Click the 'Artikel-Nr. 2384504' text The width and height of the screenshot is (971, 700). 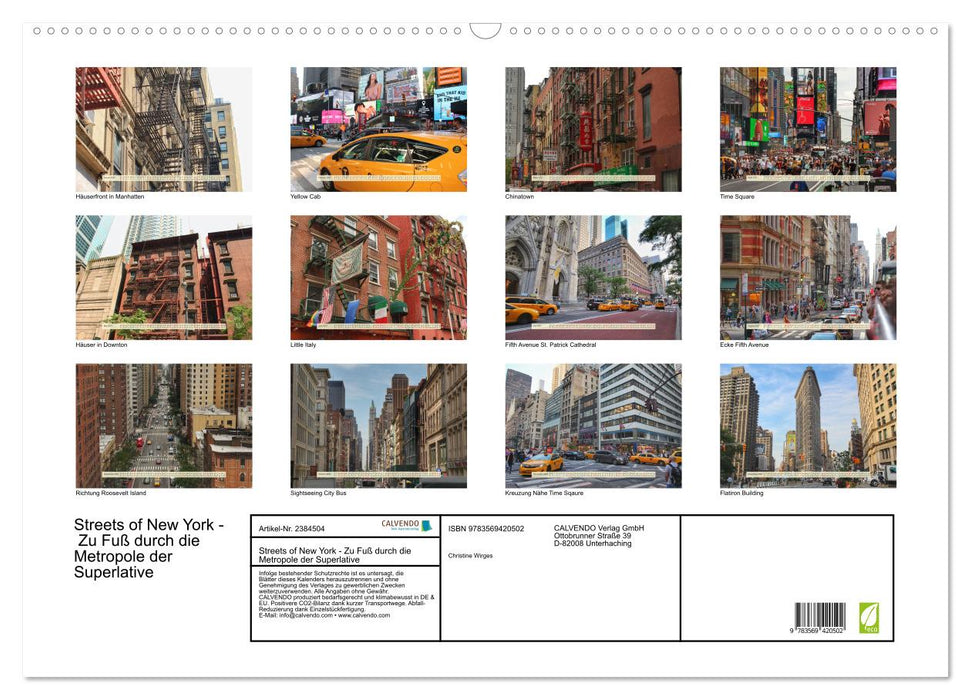(292, 528)
